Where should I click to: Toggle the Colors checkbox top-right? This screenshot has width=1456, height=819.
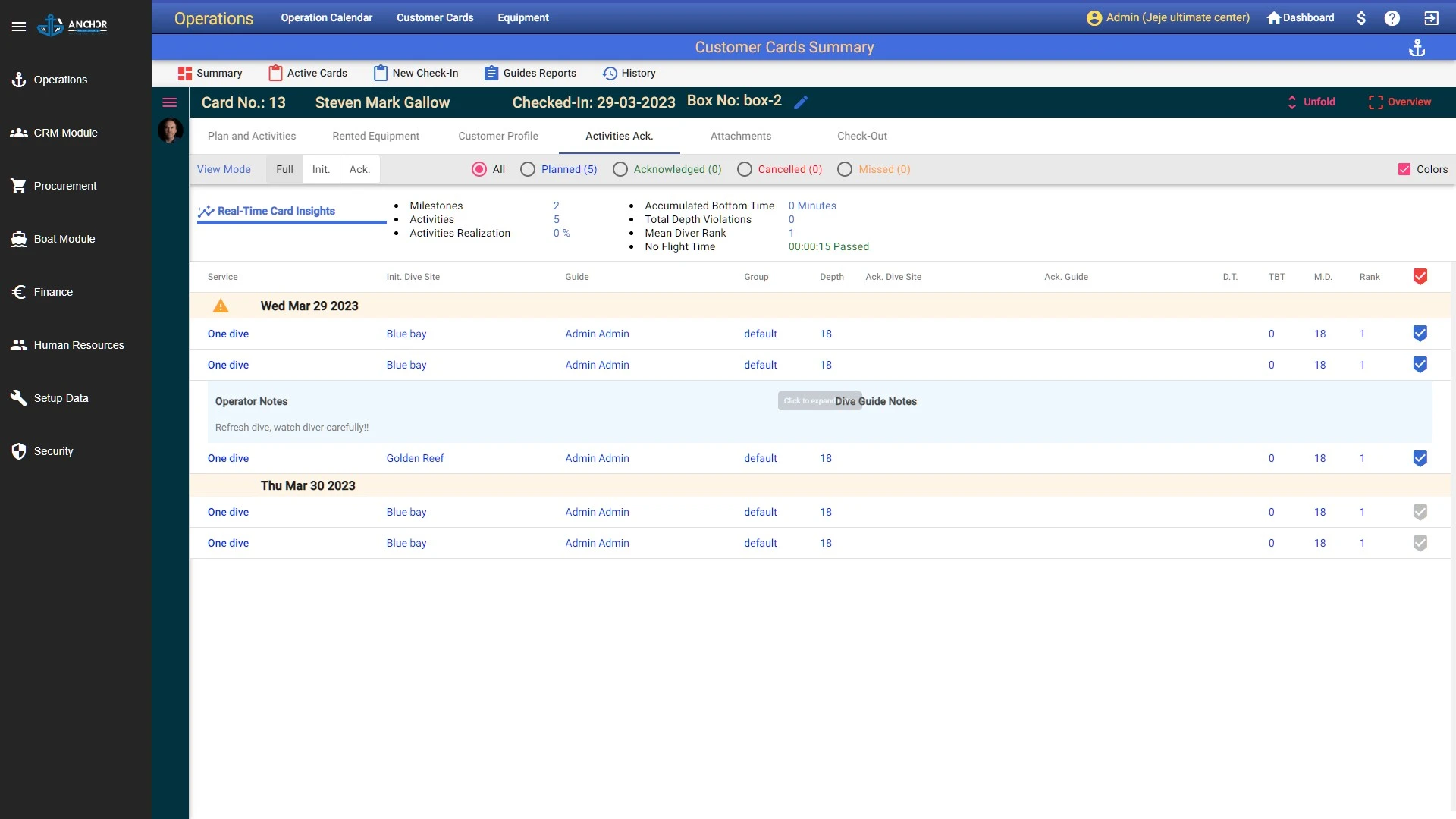click(1405, 169)
